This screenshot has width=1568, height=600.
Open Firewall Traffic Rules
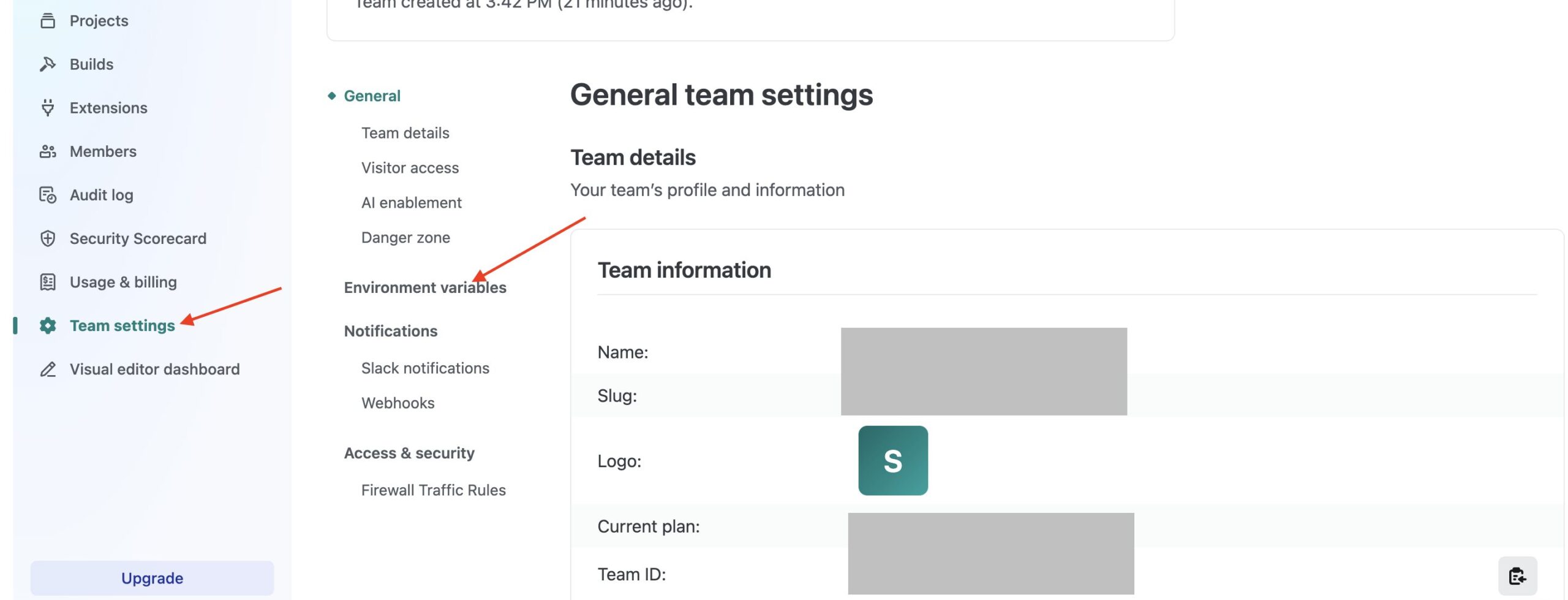tap(433, 490)
